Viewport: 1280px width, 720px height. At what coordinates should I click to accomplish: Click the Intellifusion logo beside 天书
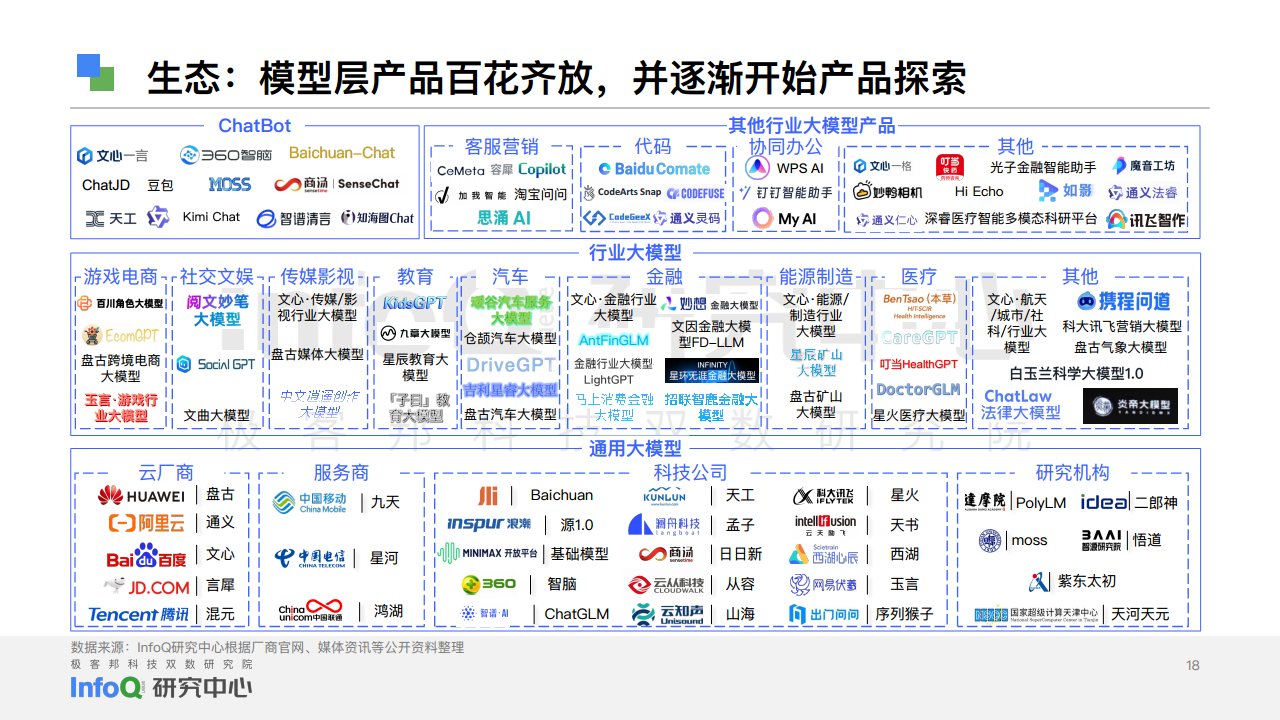click(x=825, y=525)
